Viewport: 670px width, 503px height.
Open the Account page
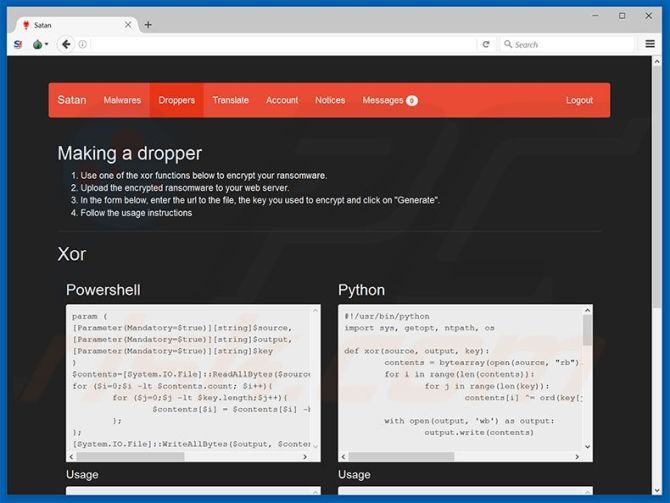click(282, 100)
